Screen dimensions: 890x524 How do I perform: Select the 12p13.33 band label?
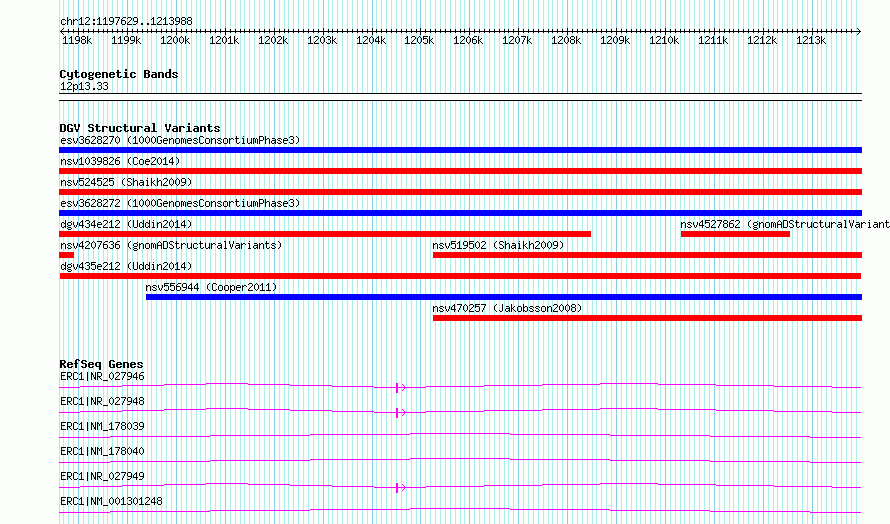click(x=84, y=86)
